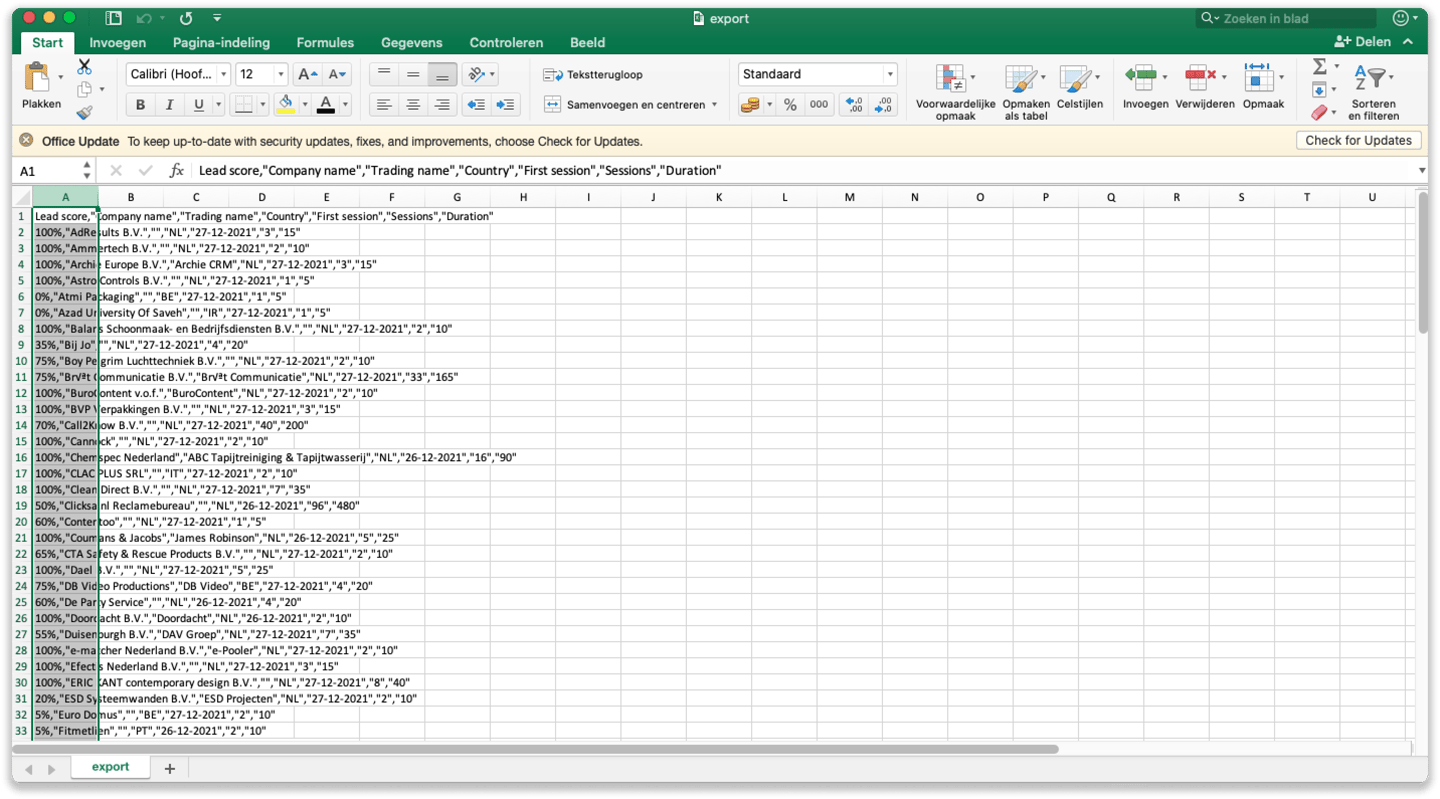Image resolution: width=1440 pixels, height=799 pixels.
Task: Increase font size with the A▲ button
Action: tap(308, 74)
